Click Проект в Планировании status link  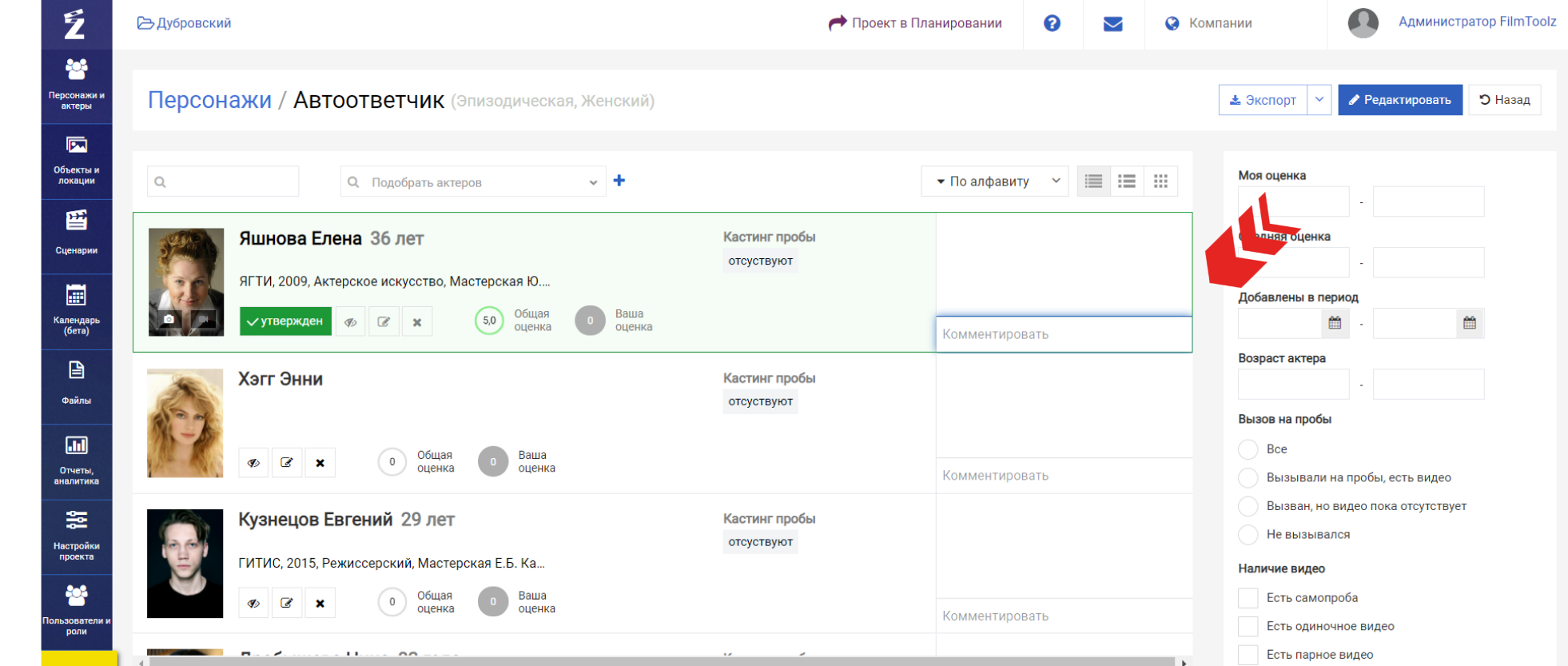point(915,23)
